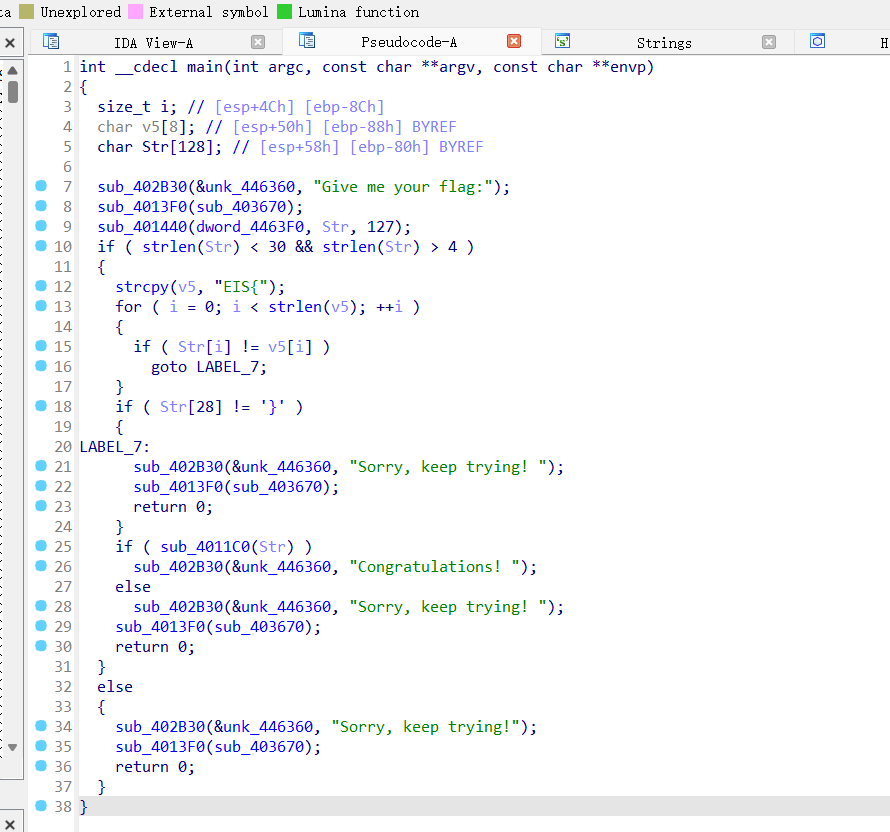The height and width of the screenshot is (832, 890).
Task: Click return 0 on line 36
Action: click(155, 767)
